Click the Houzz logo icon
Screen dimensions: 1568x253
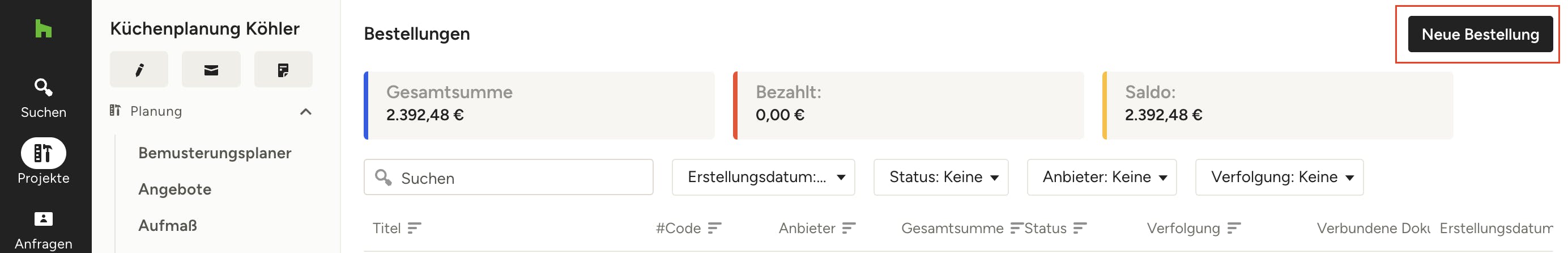pos(43,29)
